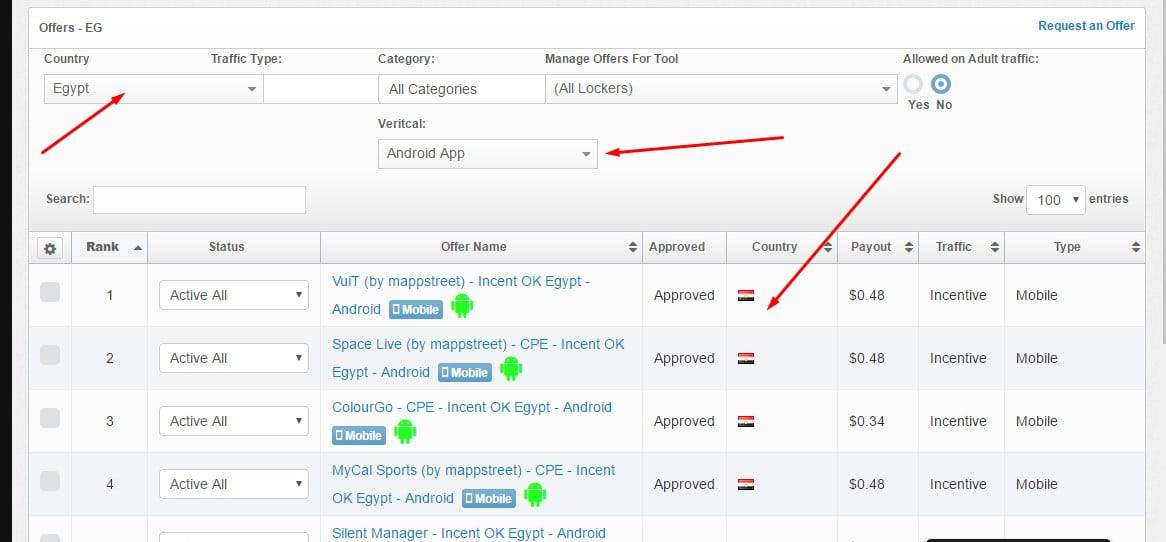The height and width of the screenshot is (542, 1166).
Task: Click the Android icon beside Space Live offer
Action: [x=511, y=370]
